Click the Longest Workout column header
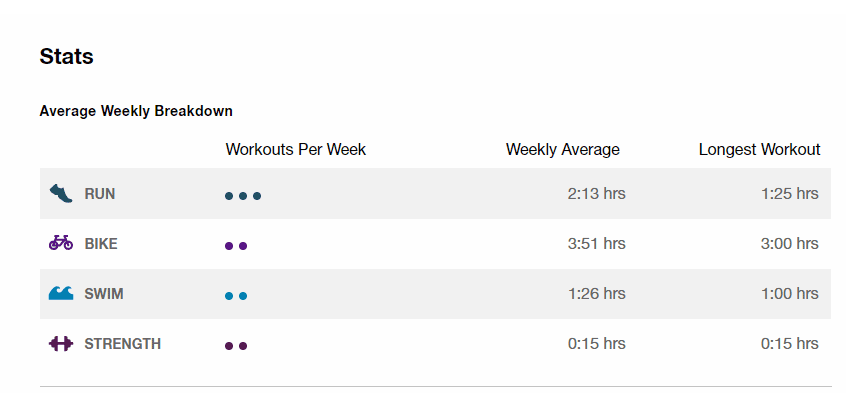The height and width of the screenshot is (393, 846). click(x=760, y=150)
